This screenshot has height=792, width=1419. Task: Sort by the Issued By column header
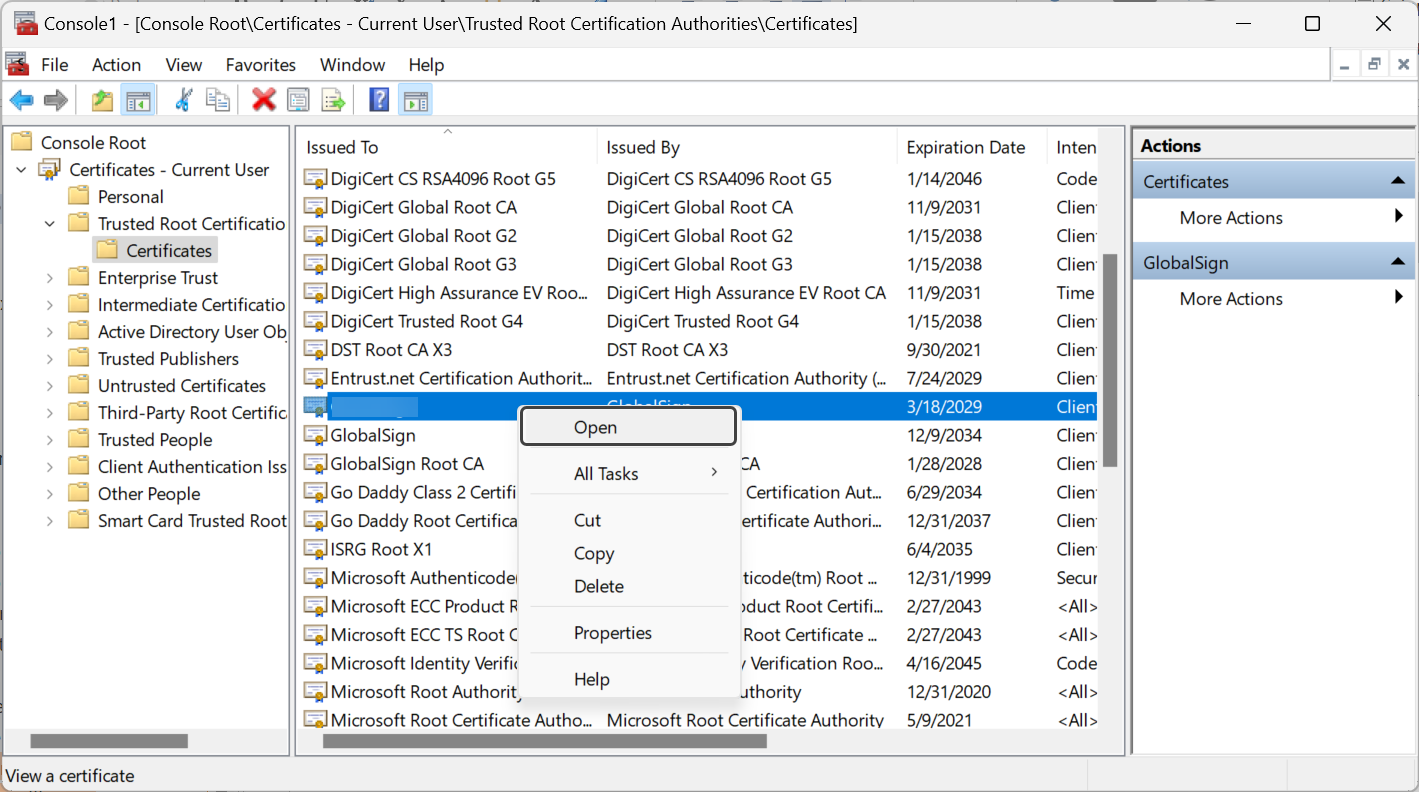[x=747, y=147]
